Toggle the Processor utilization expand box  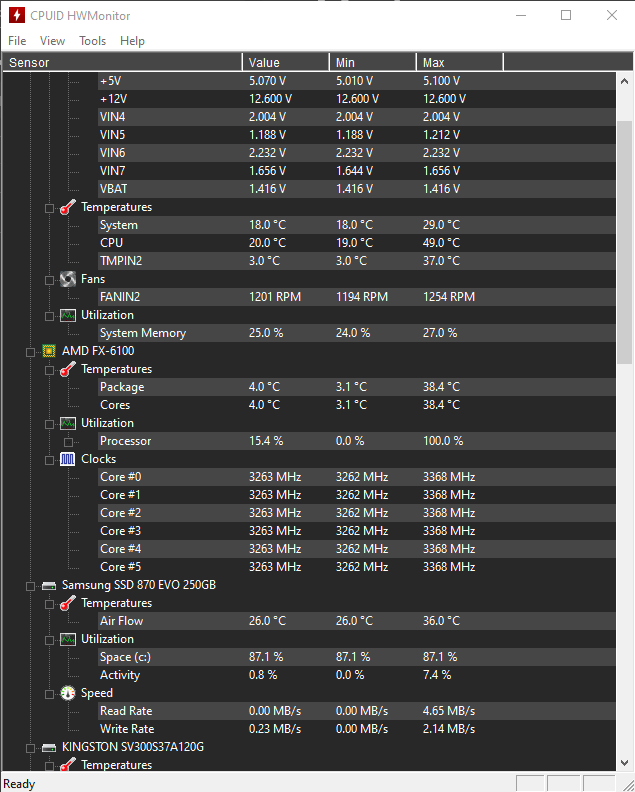(68, 442)
